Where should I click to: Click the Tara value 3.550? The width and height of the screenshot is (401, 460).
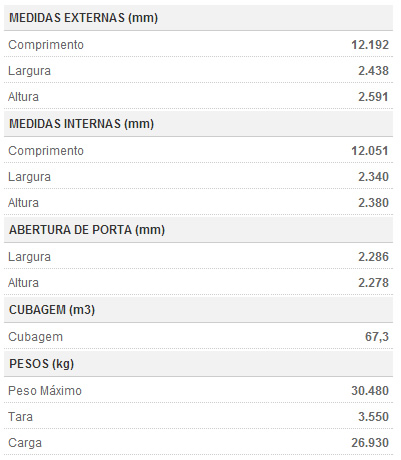373,417
